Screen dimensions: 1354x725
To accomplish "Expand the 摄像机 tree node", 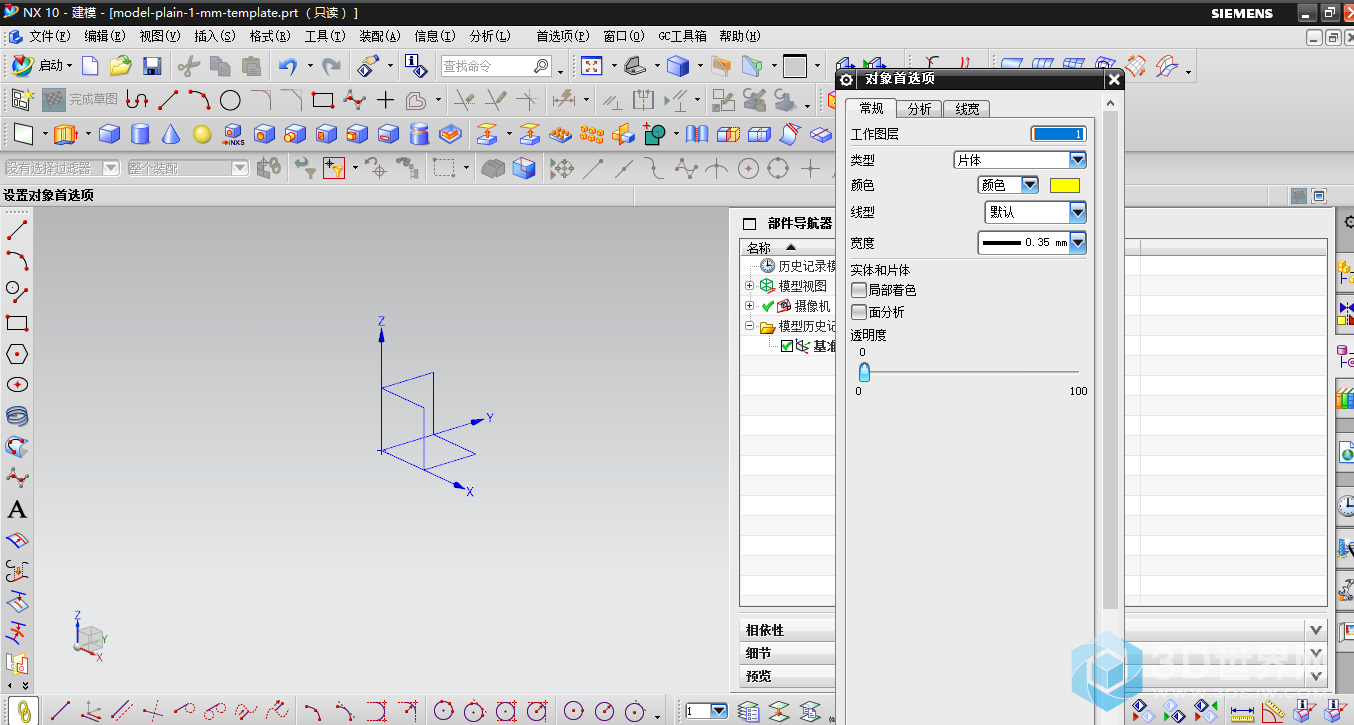I will pos(749,306).
